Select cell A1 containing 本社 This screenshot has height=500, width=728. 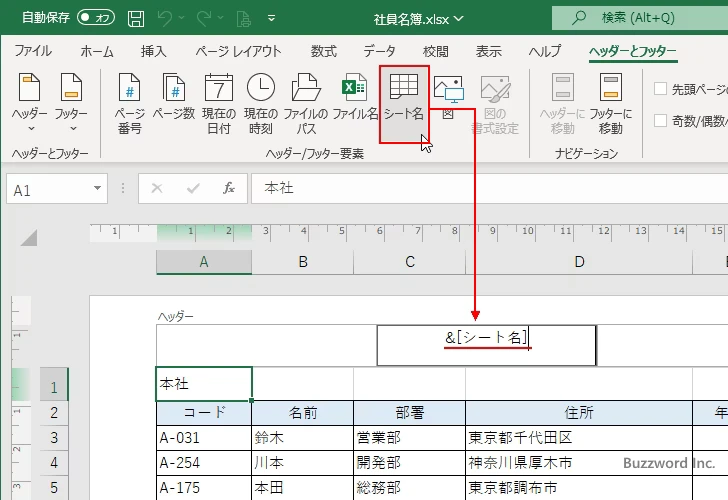click(204, 384)
